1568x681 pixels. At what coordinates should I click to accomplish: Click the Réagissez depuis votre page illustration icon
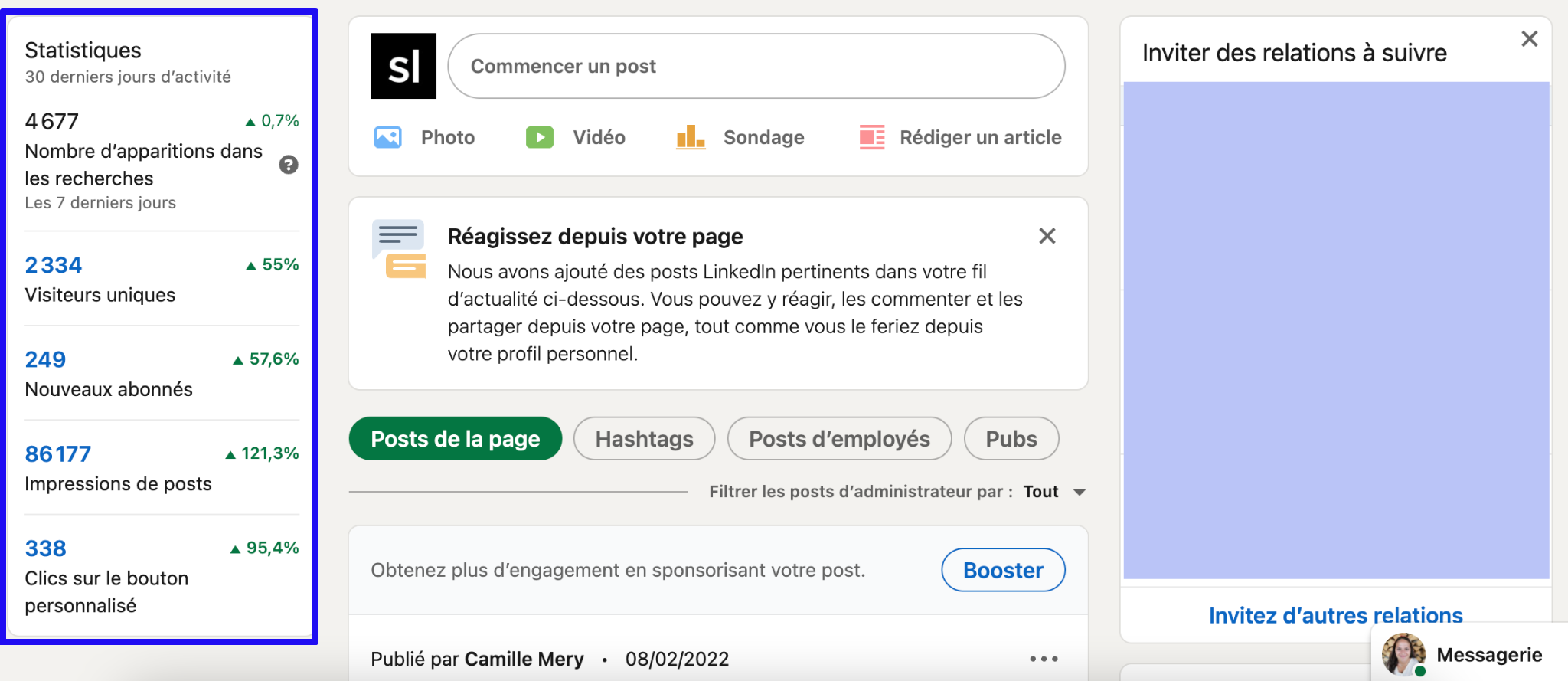click(x=398, y=249)
